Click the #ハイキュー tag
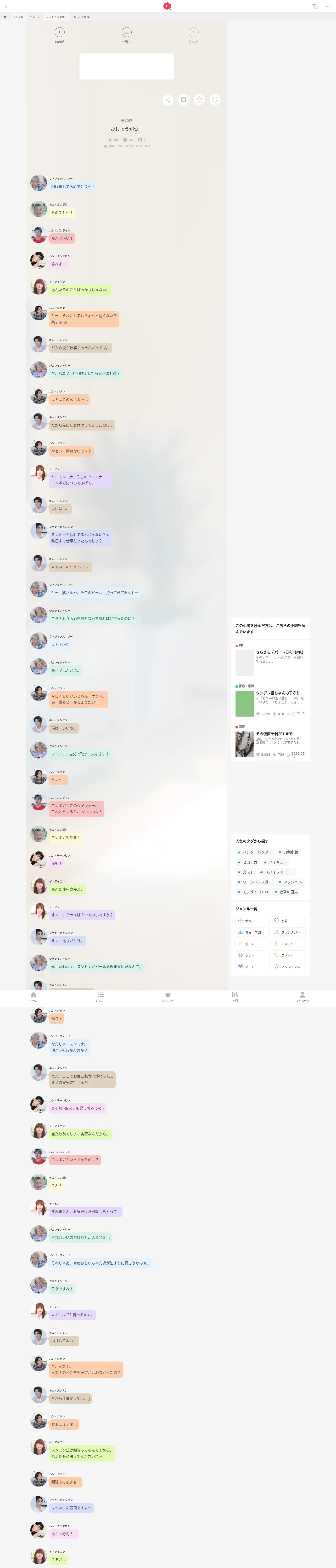This screenshot has width=336, height=1568. (x=276, y=862)
